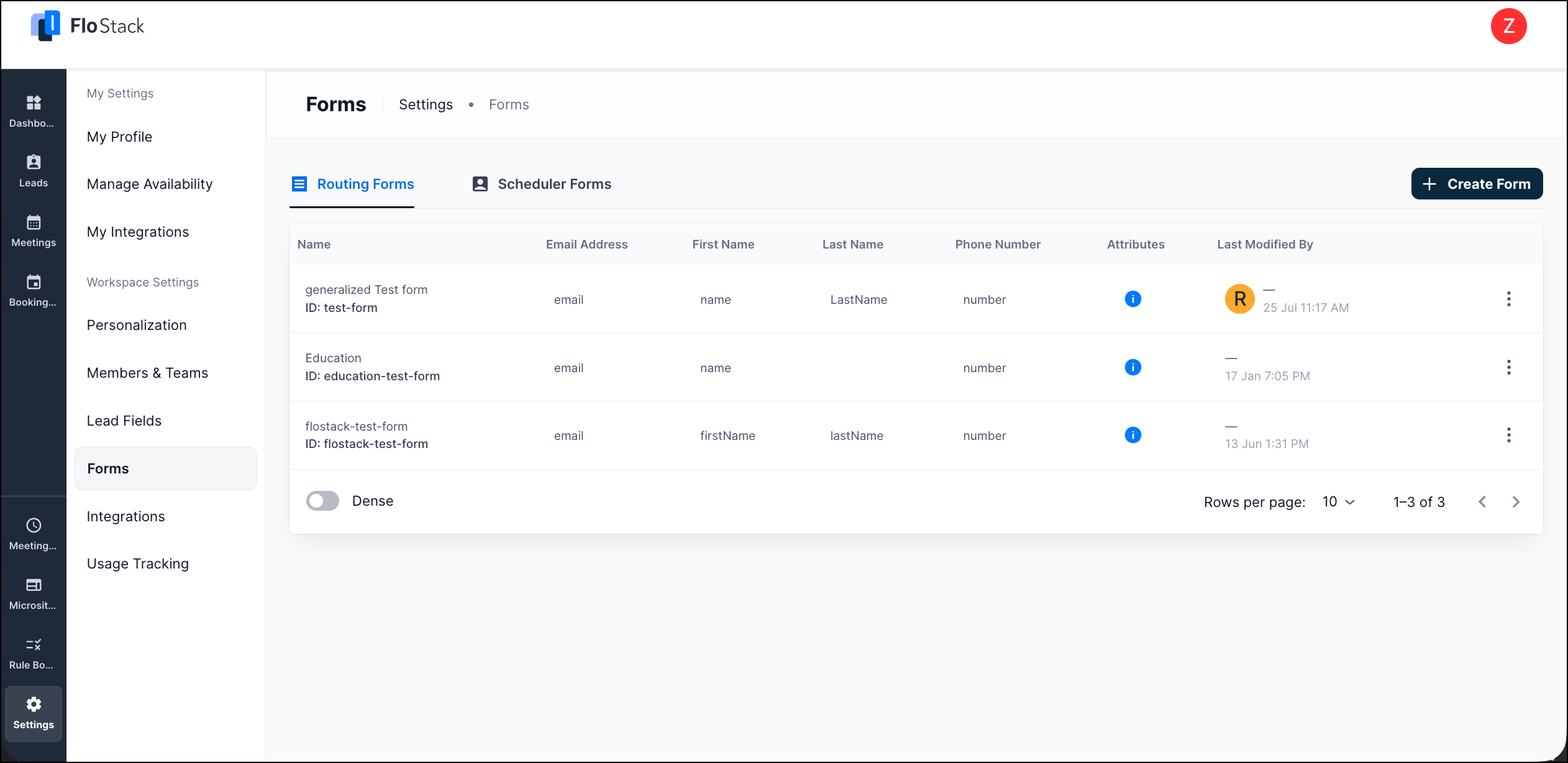Click the First Name column header

(723, 244)
